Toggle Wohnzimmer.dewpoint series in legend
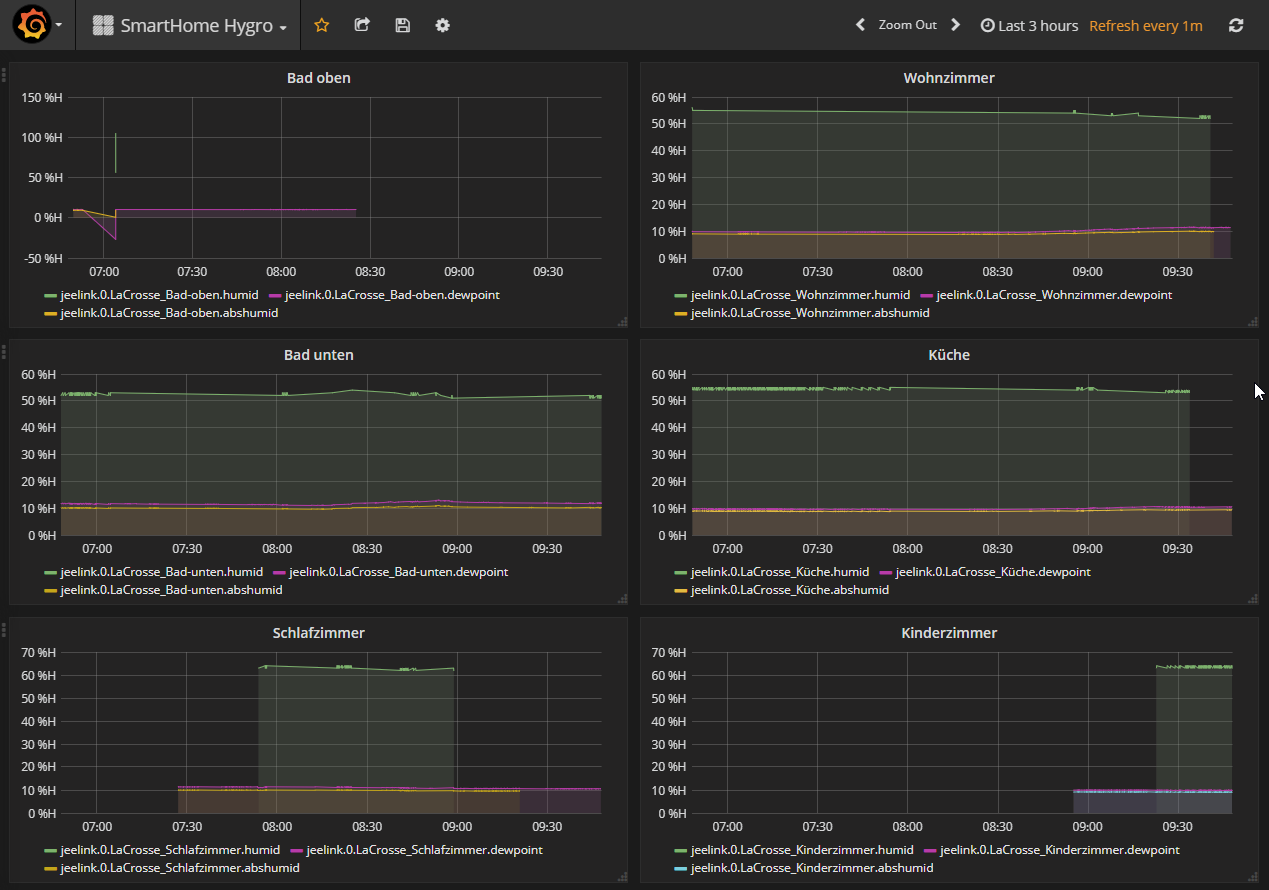The width and height of the screenshot is (1269, 890). tap(1053, 295)
